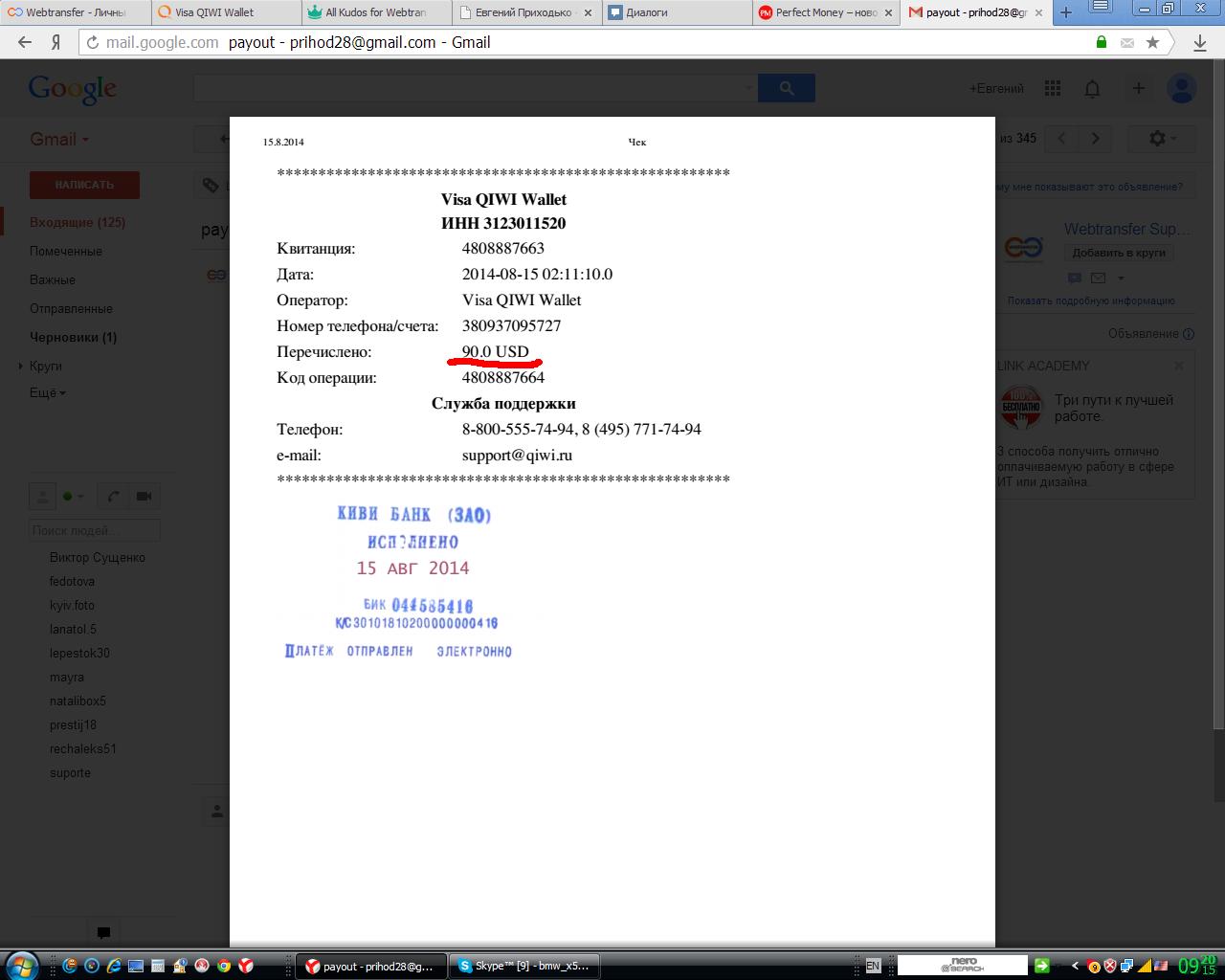The image size is (1225, 980).
Task: Open a new browser tab with plus
Action: (x=1066, y=12)
